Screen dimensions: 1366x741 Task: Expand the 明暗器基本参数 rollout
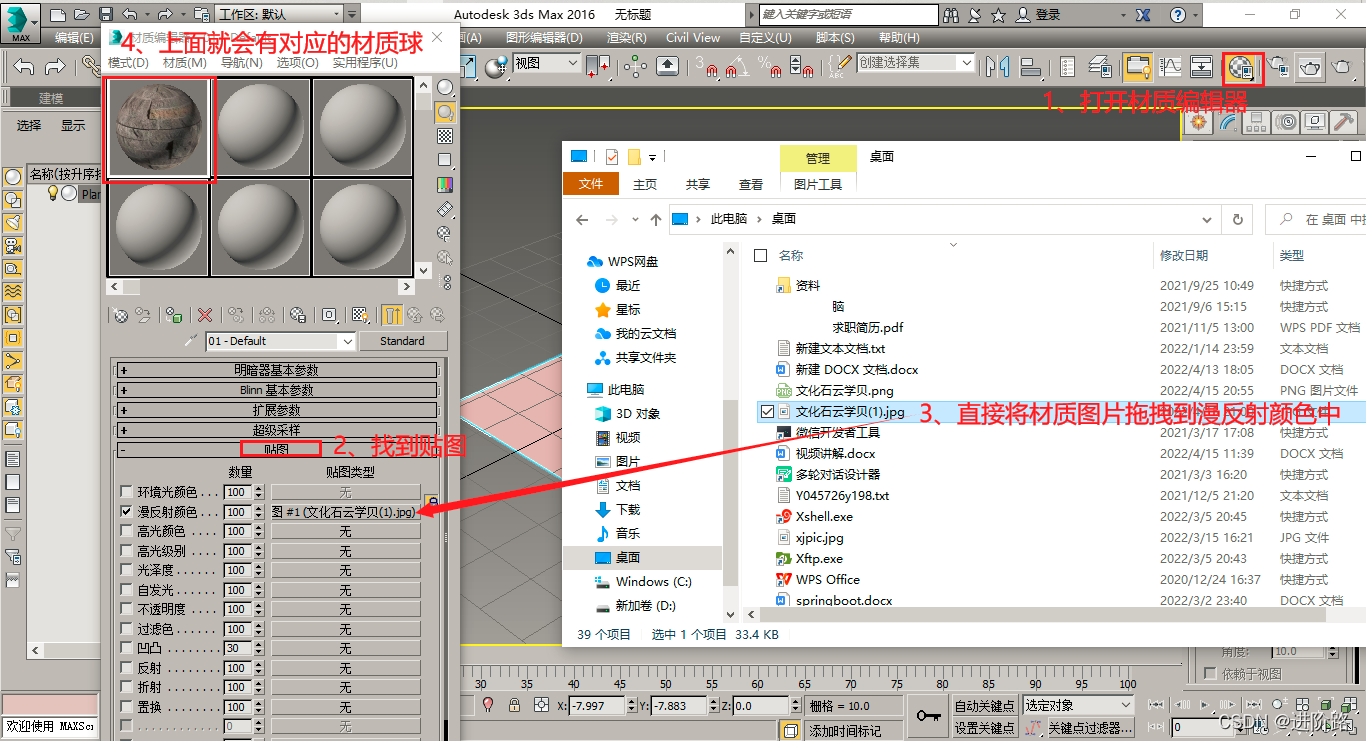pos(277,370)
